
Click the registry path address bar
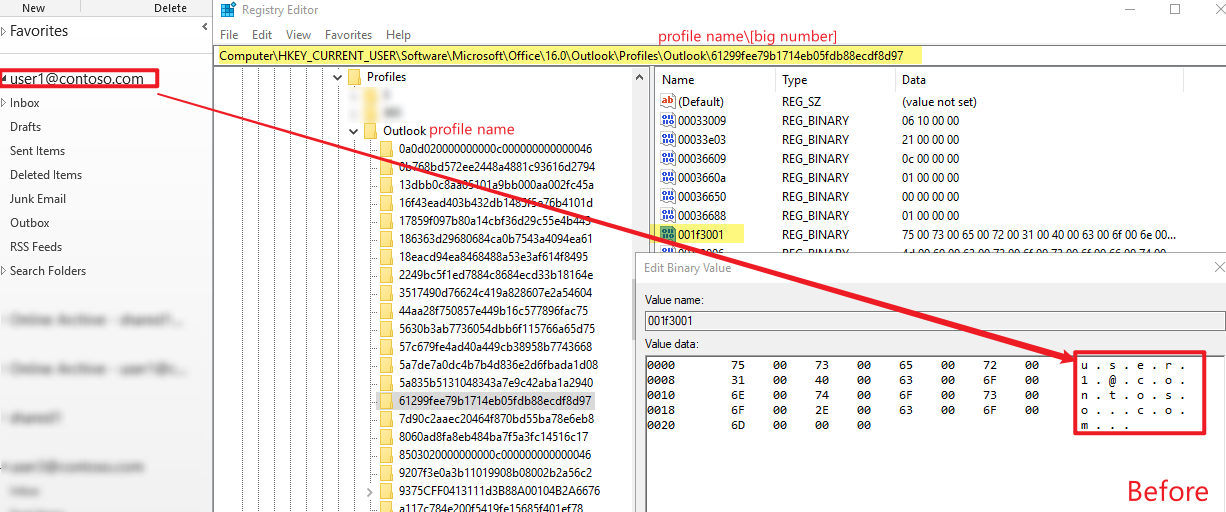coord(719,56)
